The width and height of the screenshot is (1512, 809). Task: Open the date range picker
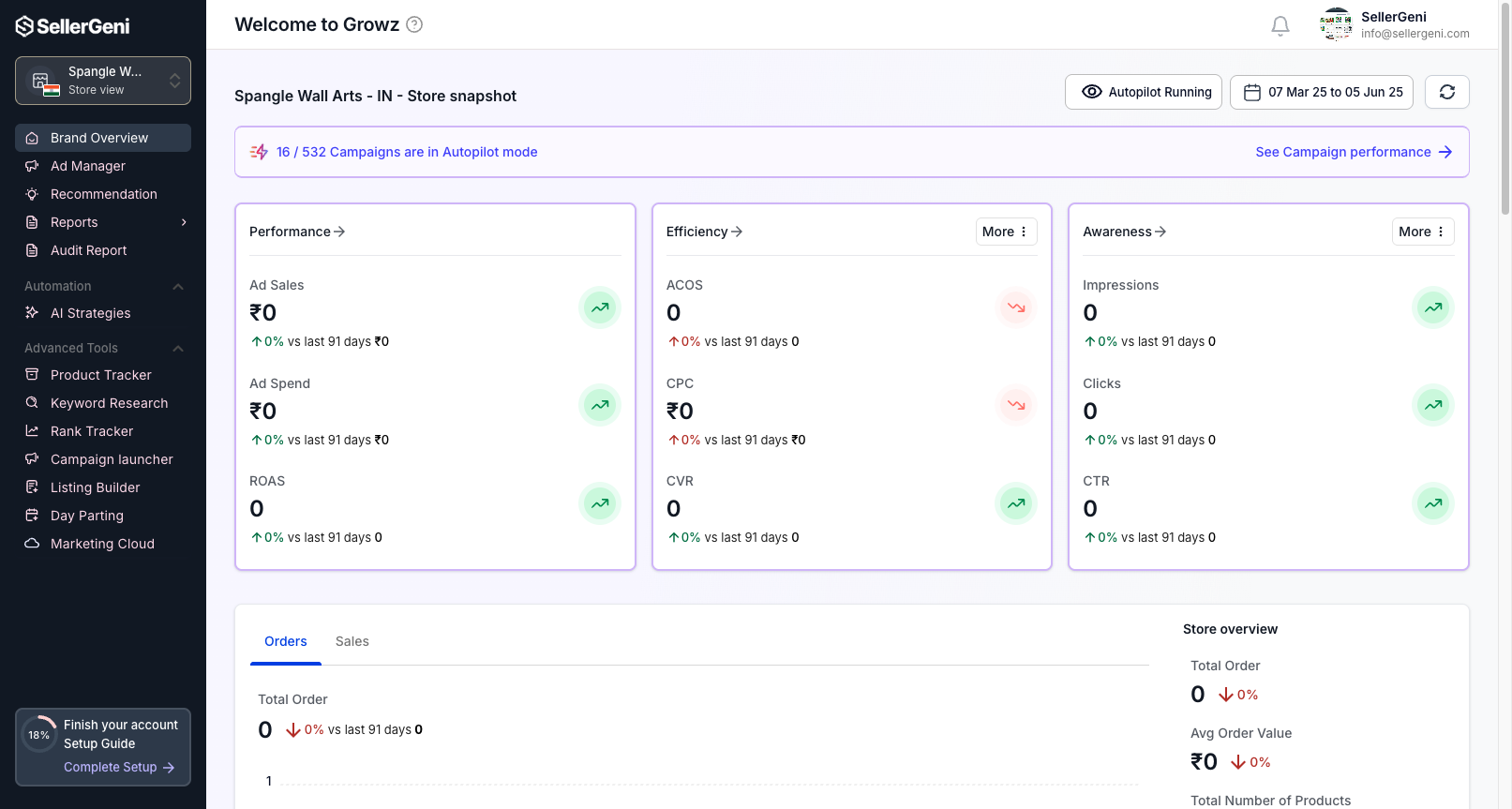pos(1321,92)
